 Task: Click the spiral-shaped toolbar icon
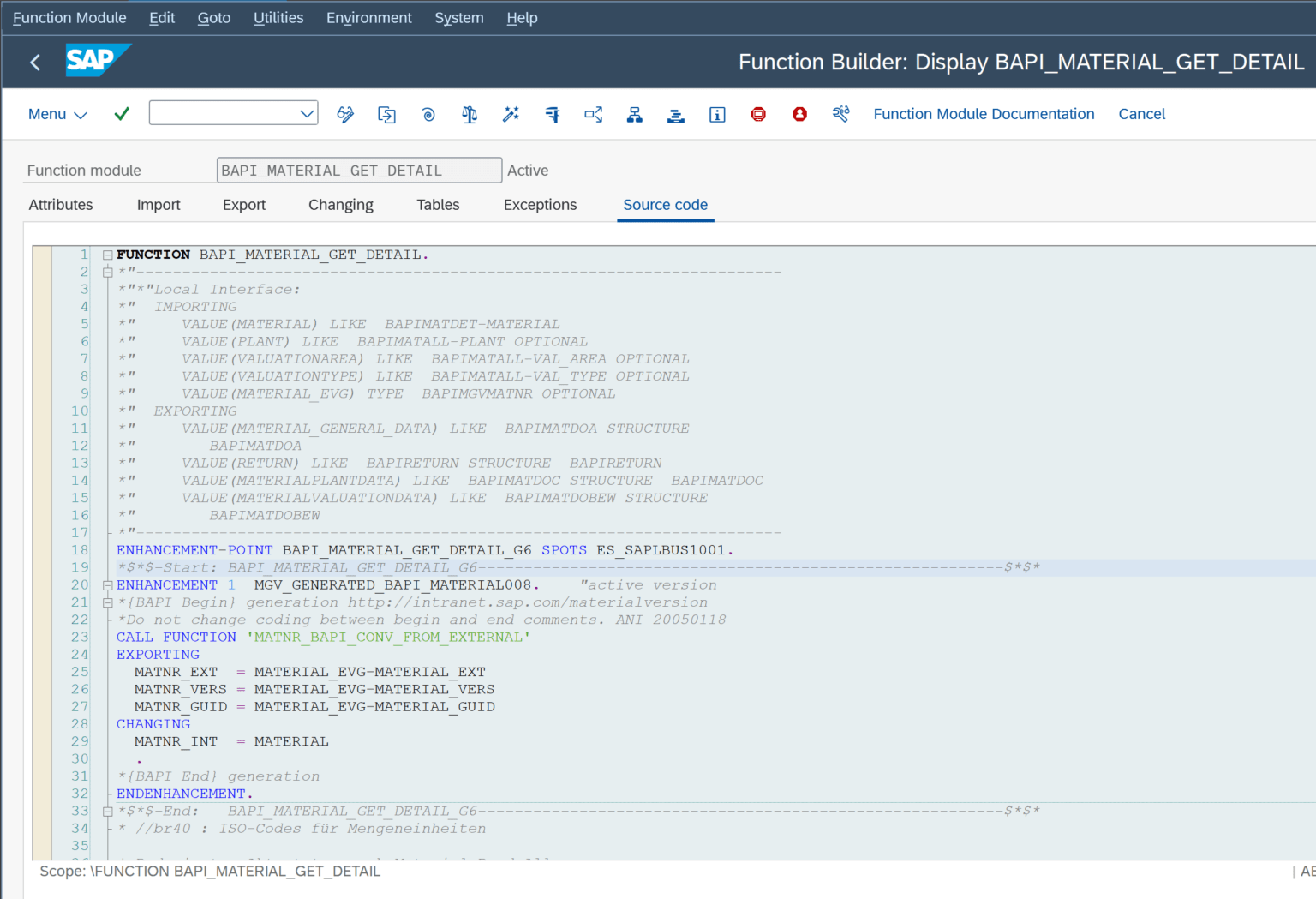click(428, 113)
